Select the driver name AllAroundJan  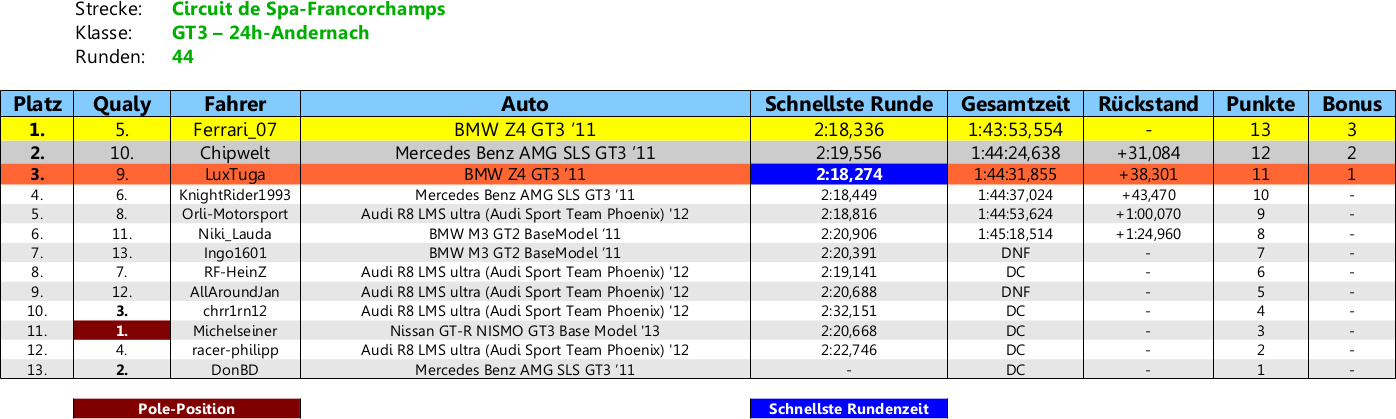click(236, 292)
